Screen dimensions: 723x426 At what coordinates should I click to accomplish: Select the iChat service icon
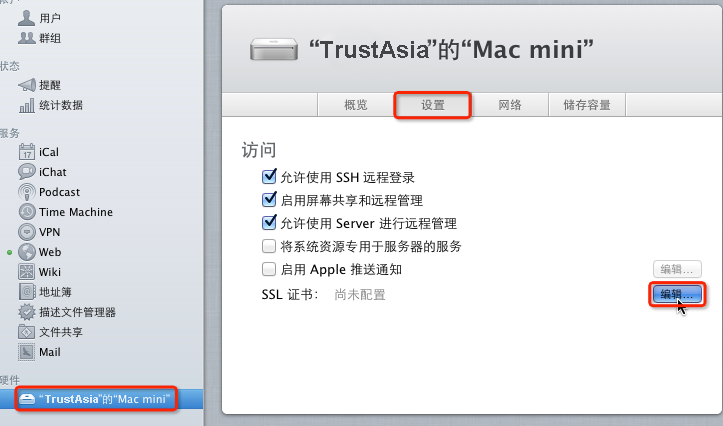coord(27,172)
